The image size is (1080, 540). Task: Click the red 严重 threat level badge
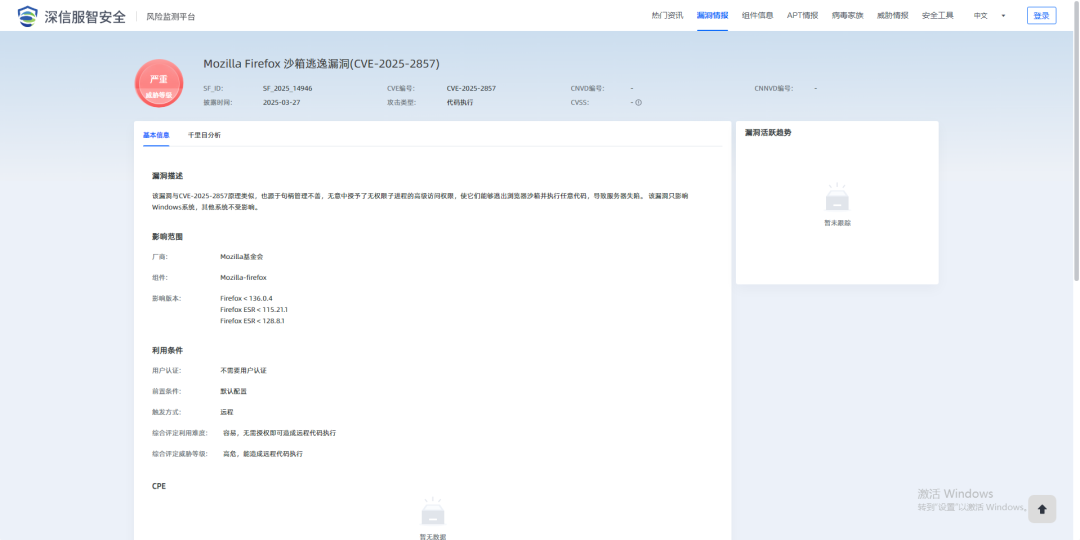click(x=159, y=83)
